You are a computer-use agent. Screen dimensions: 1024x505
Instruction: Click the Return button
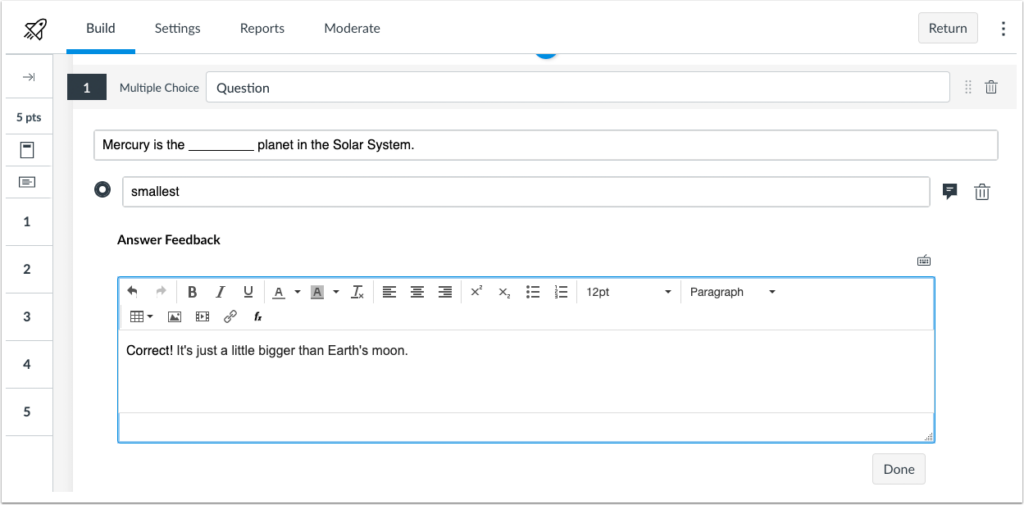coord(947,28)
